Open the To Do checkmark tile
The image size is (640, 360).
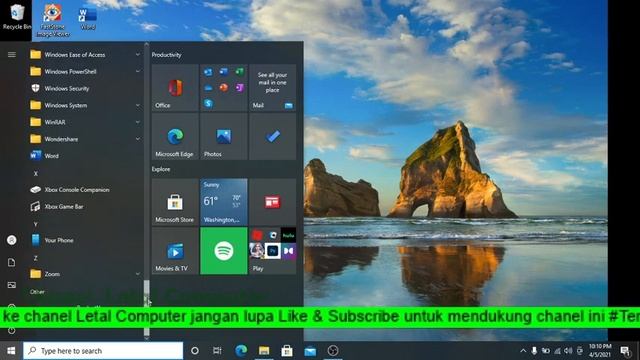pos(272,136)
